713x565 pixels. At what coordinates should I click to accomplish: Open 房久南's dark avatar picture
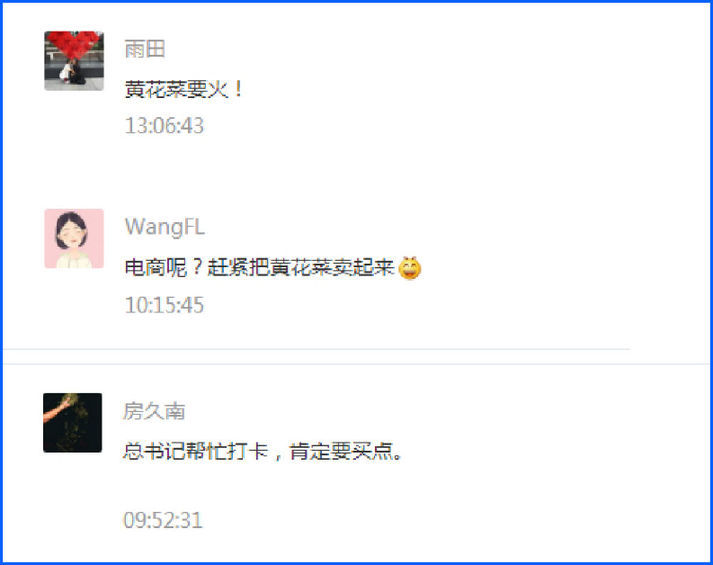(x=73, y=423)
